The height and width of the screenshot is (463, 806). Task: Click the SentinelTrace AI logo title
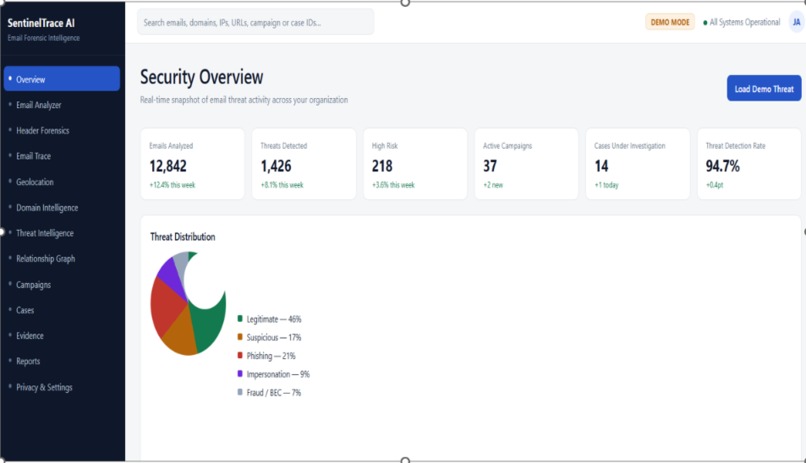click(41, 23)
